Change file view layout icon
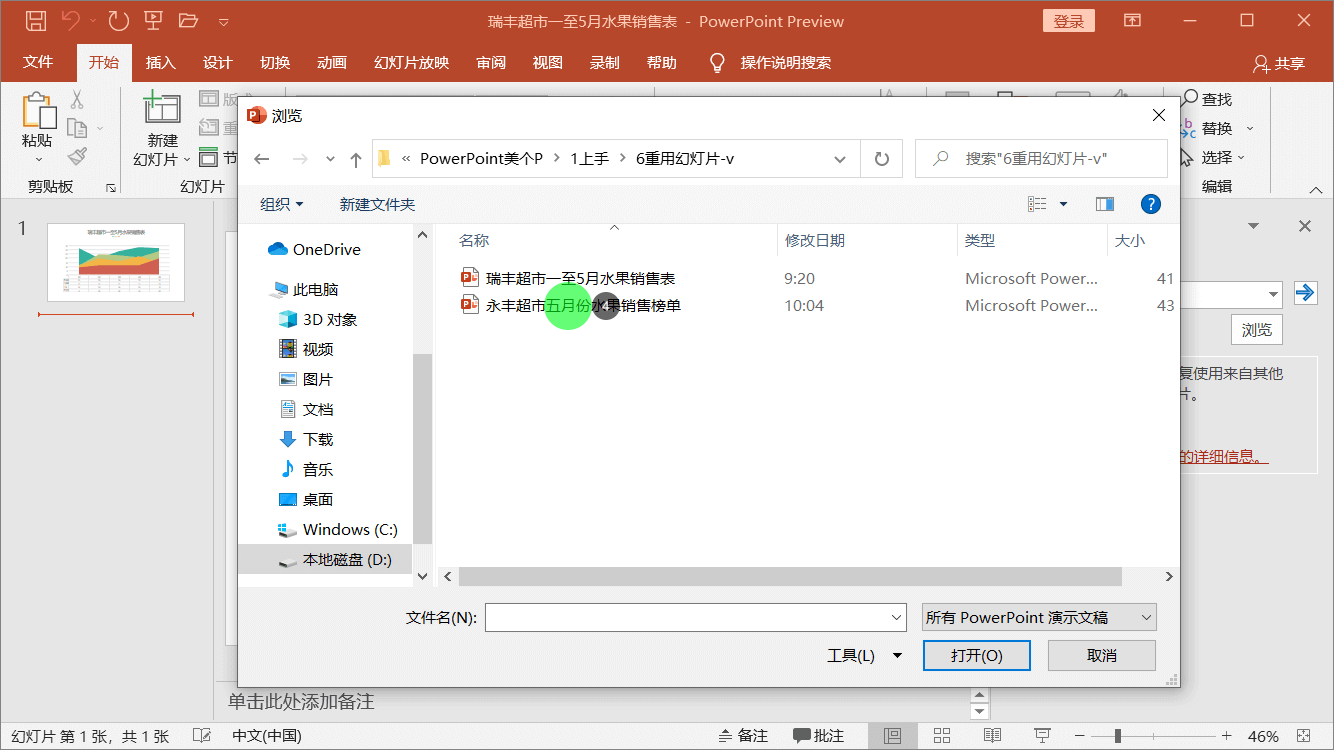Viewport: 1334px width, 750px height. click(1037, 204)
